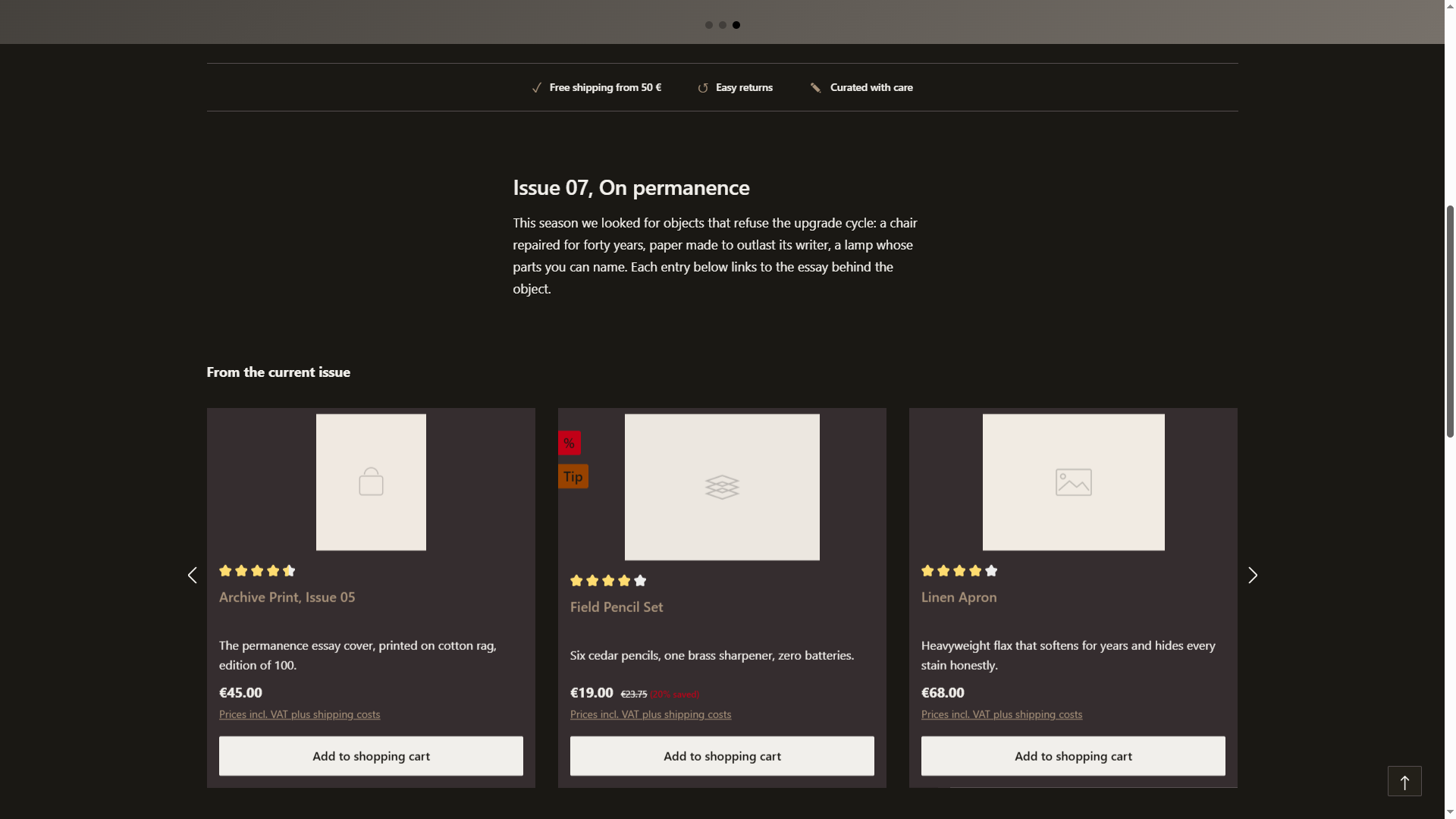Open the Archive Print shopping bag image

pyautogui.click(x=371, y=482)
